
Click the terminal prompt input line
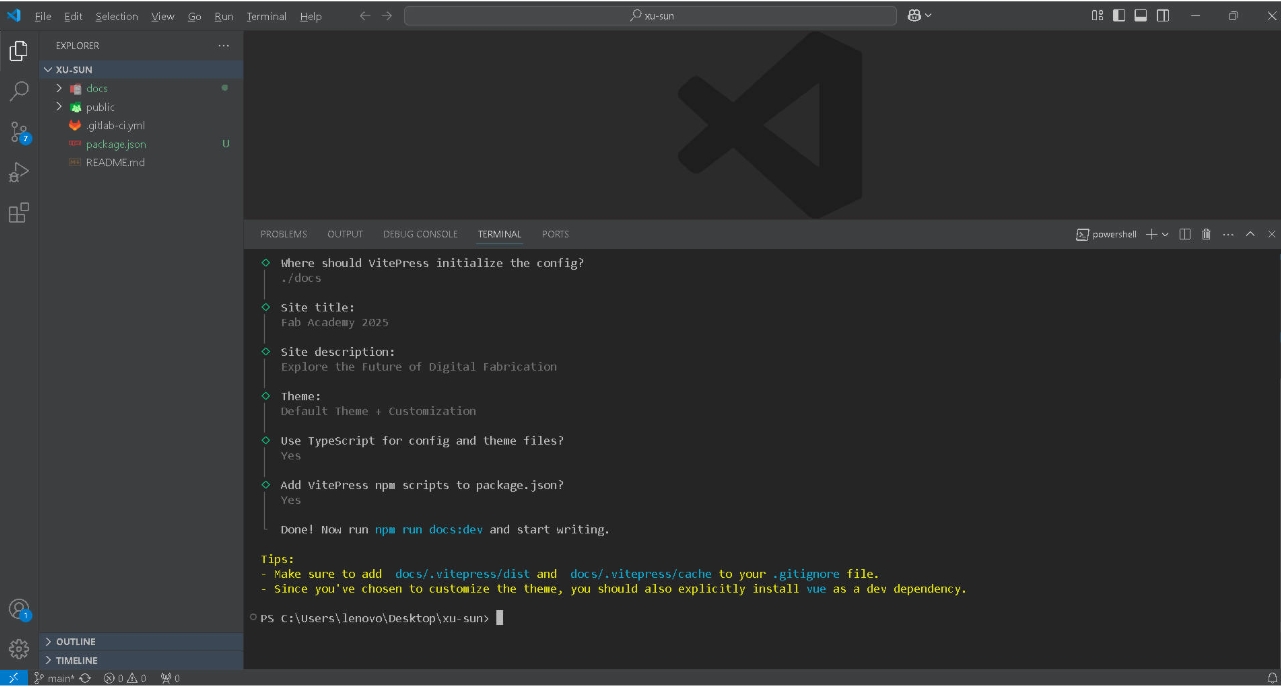pyautogui.click(x=380, y=618)
